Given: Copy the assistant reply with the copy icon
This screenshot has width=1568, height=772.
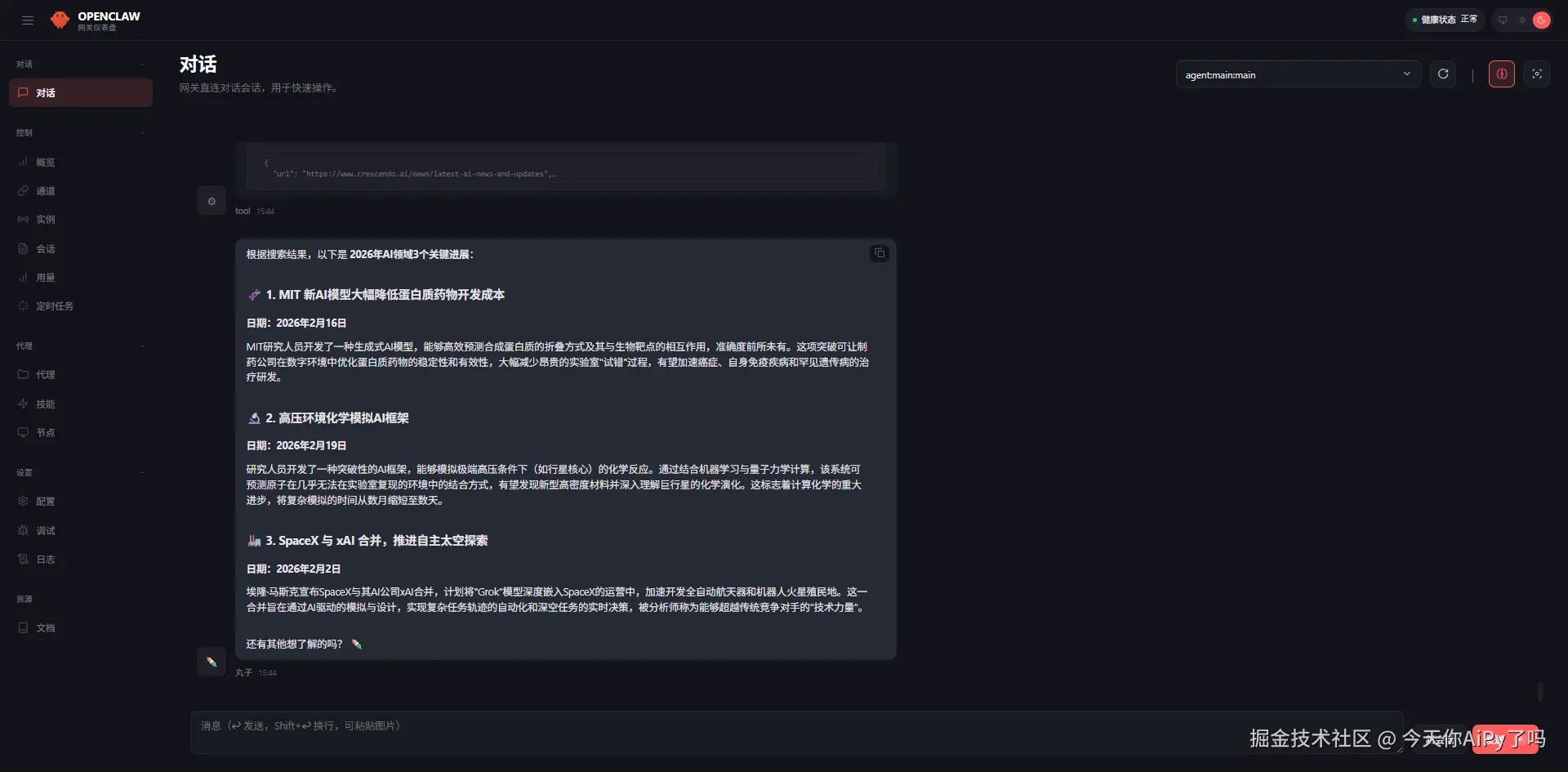Looking at the screenshot, I should click(x=880, y=253).
